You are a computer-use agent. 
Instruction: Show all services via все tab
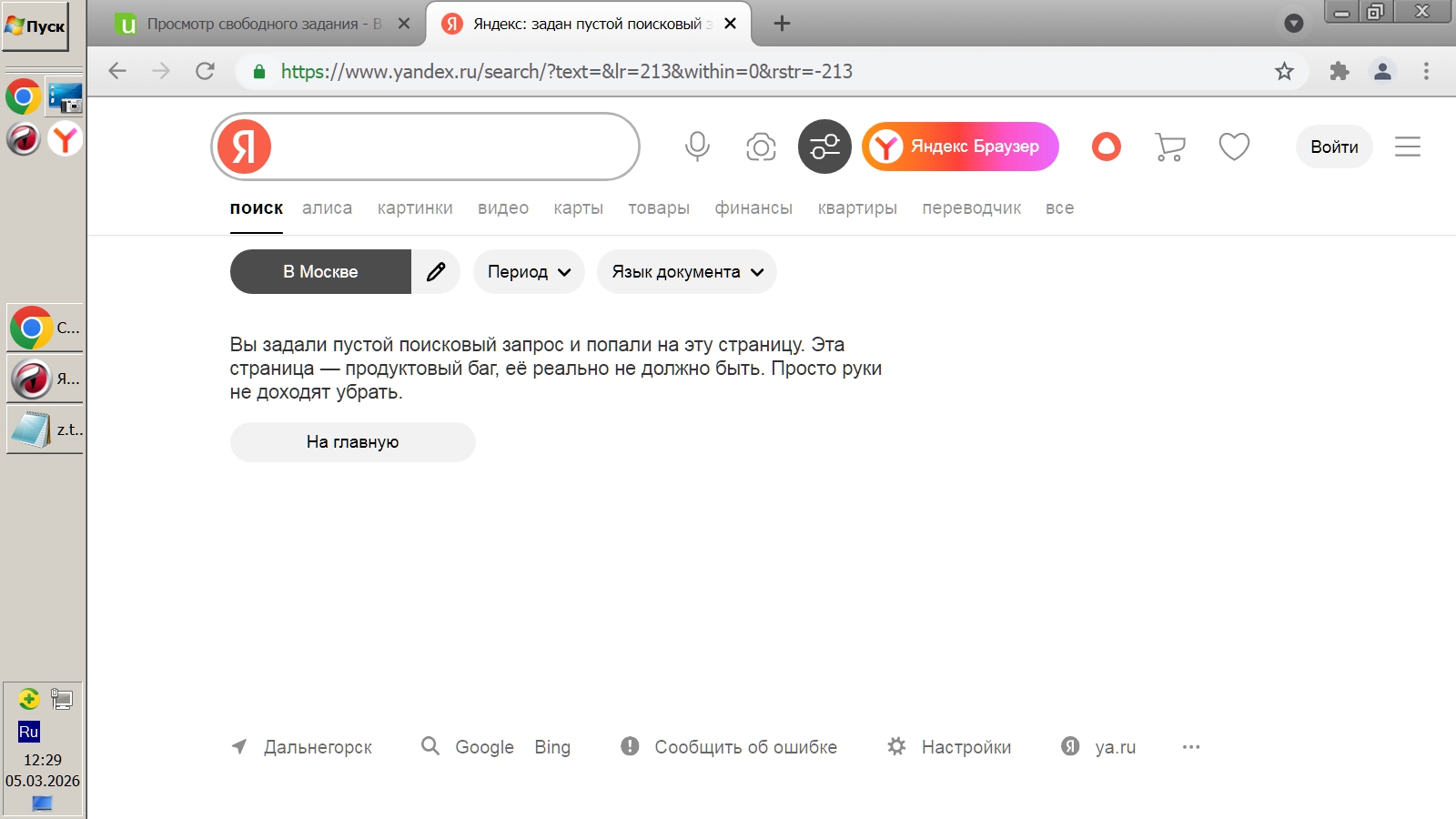click(x=1060, y=208)
